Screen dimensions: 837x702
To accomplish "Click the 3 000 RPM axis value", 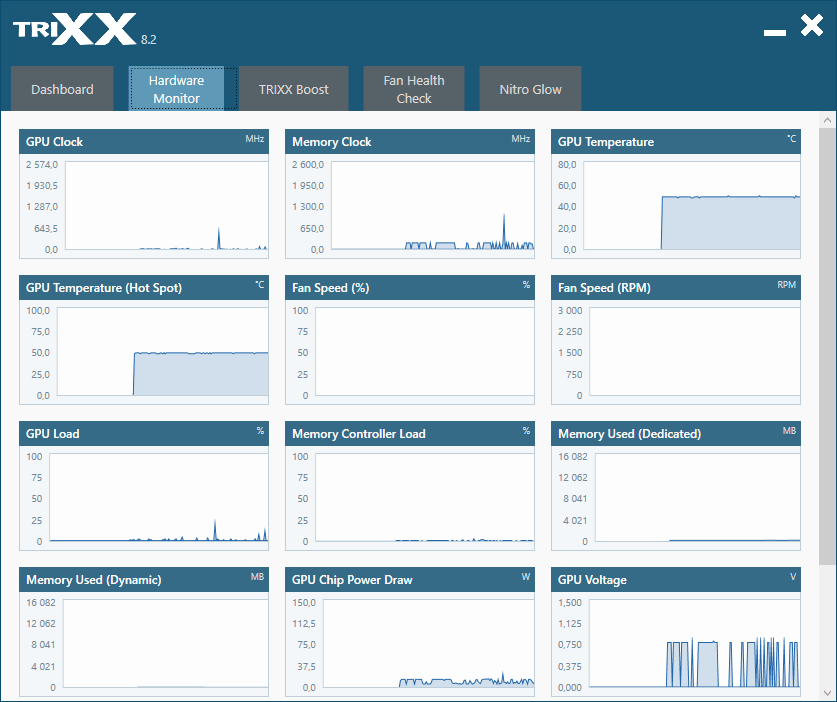I will click(570, 311).
